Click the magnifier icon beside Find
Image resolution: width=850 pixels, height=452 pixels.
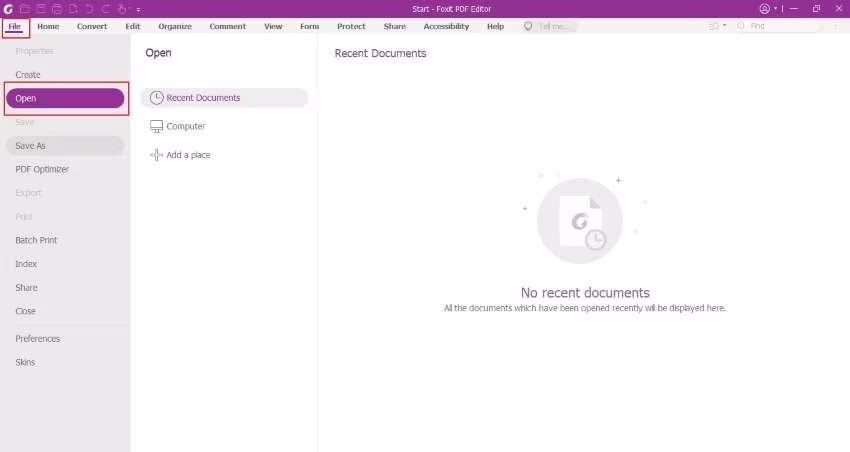[741, 26]
